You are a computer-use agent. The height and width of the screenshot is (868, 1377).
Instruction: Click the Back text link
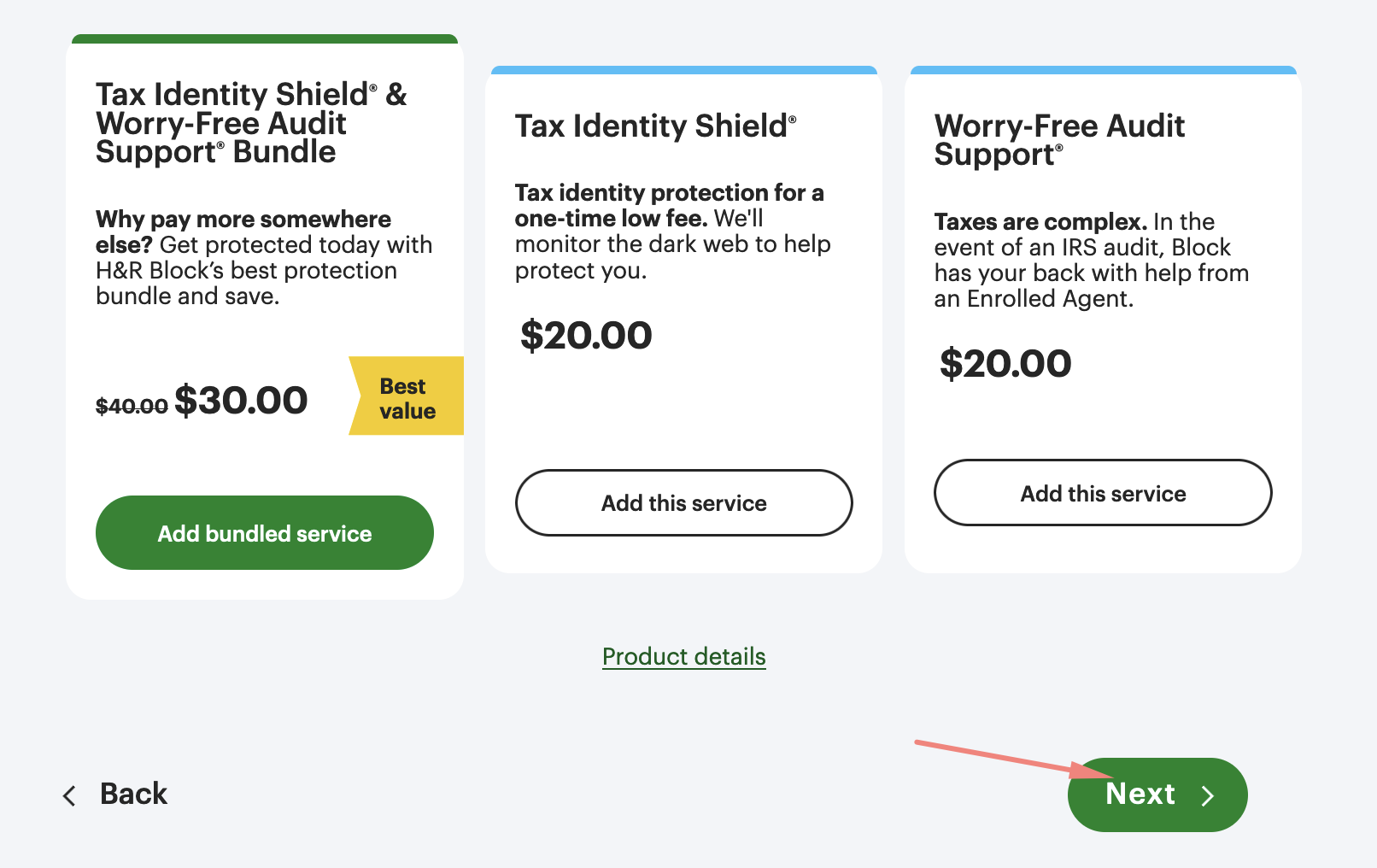click(133, 794)
